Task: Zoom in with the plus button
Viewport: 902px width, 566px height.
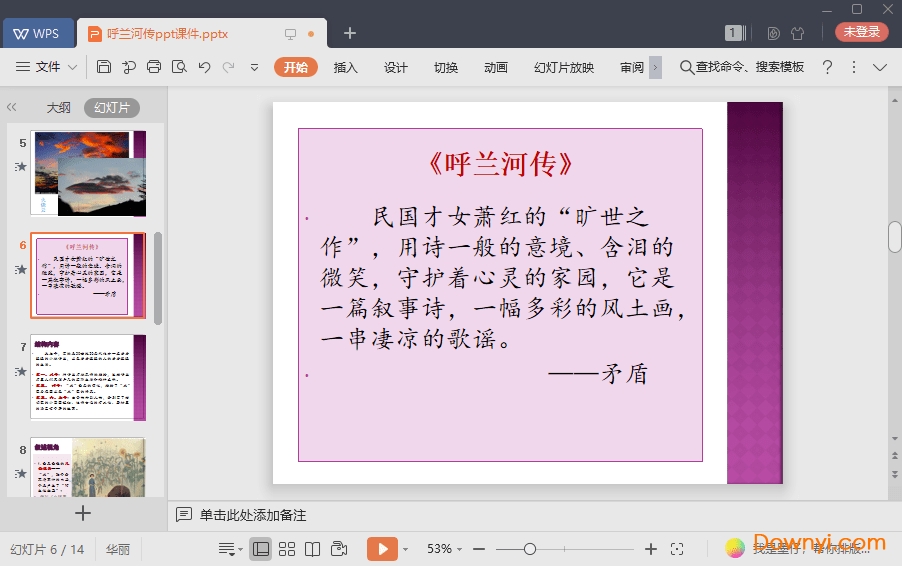Action: click(651, 549)
